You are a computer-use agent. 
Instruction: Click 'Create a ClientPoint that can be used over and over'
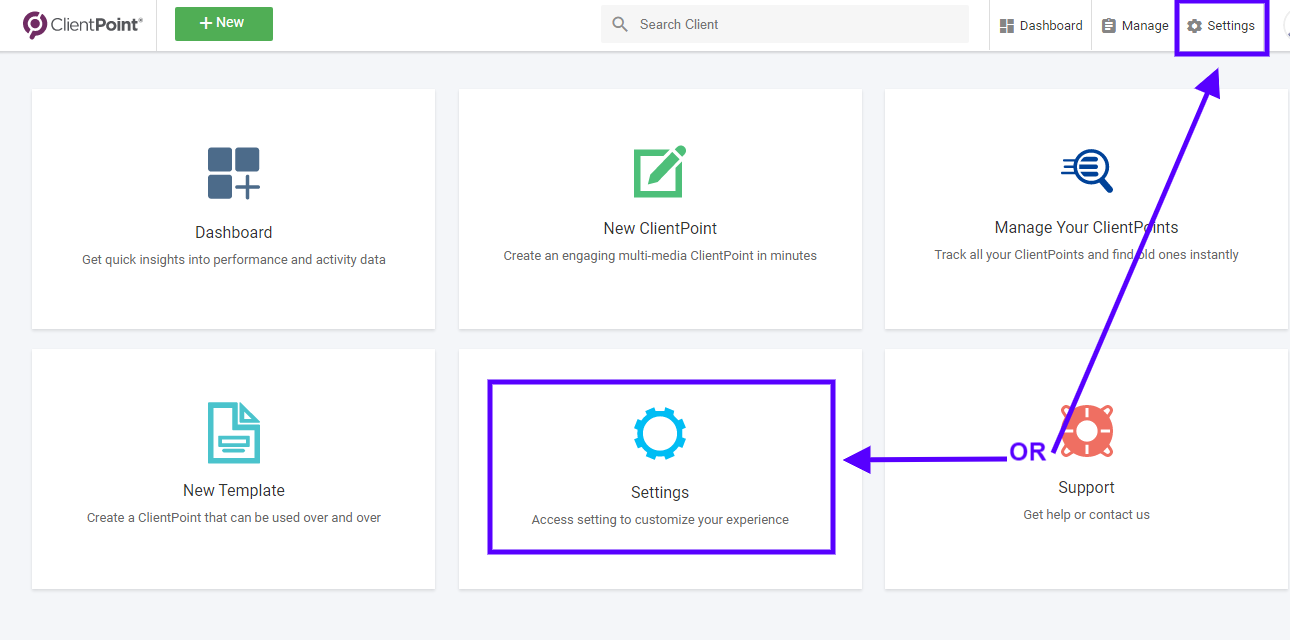(x=234, y=518)
